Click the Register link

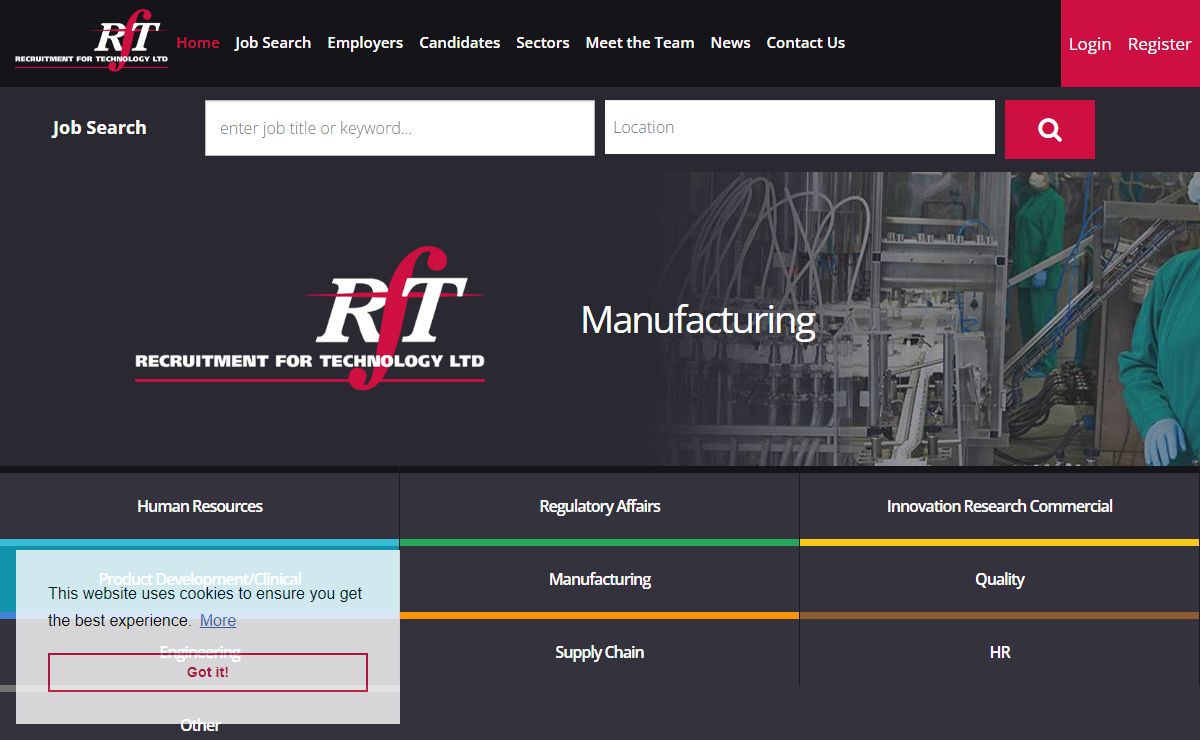tap(1160, 44)
